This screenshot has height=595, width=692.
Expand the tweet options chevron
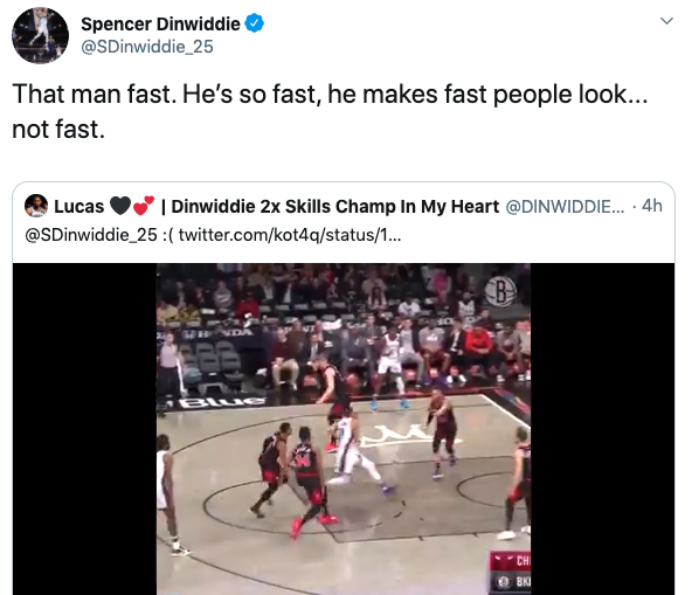pos(666,20)
